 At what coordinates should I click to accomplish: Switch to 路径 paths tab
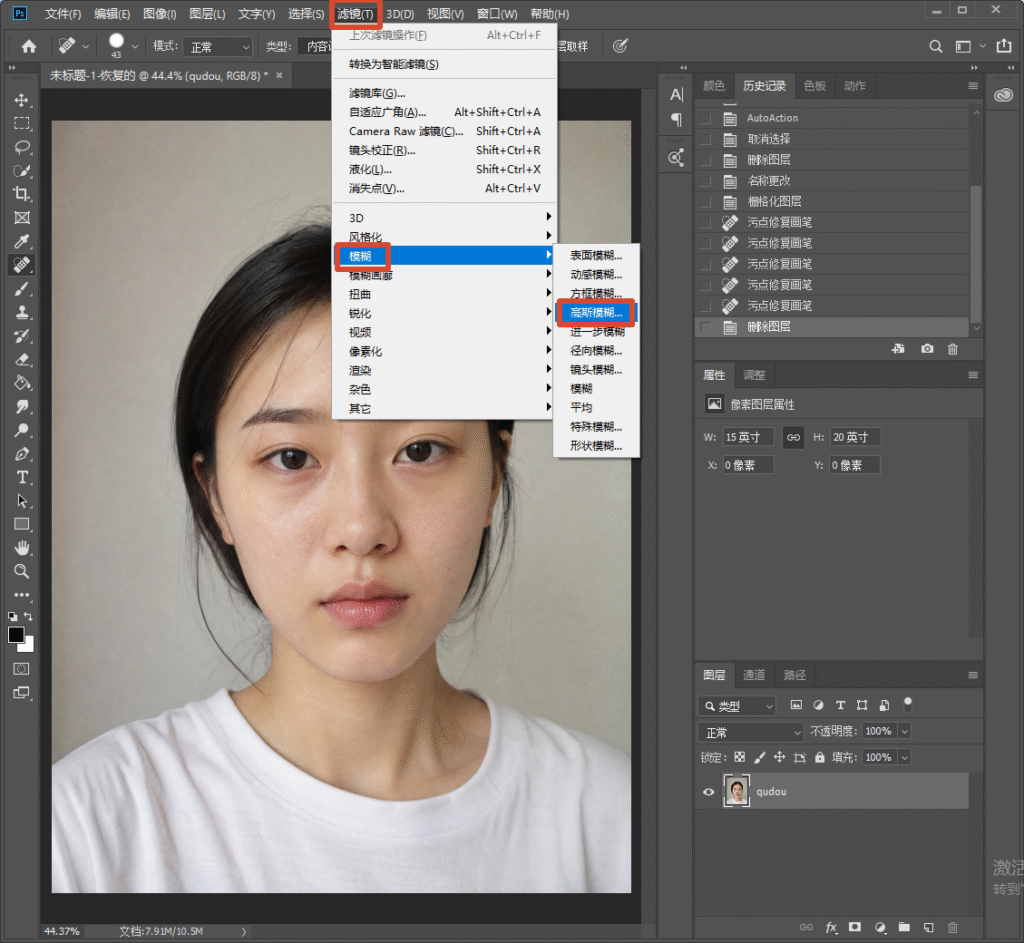click(x=794, y=675)
